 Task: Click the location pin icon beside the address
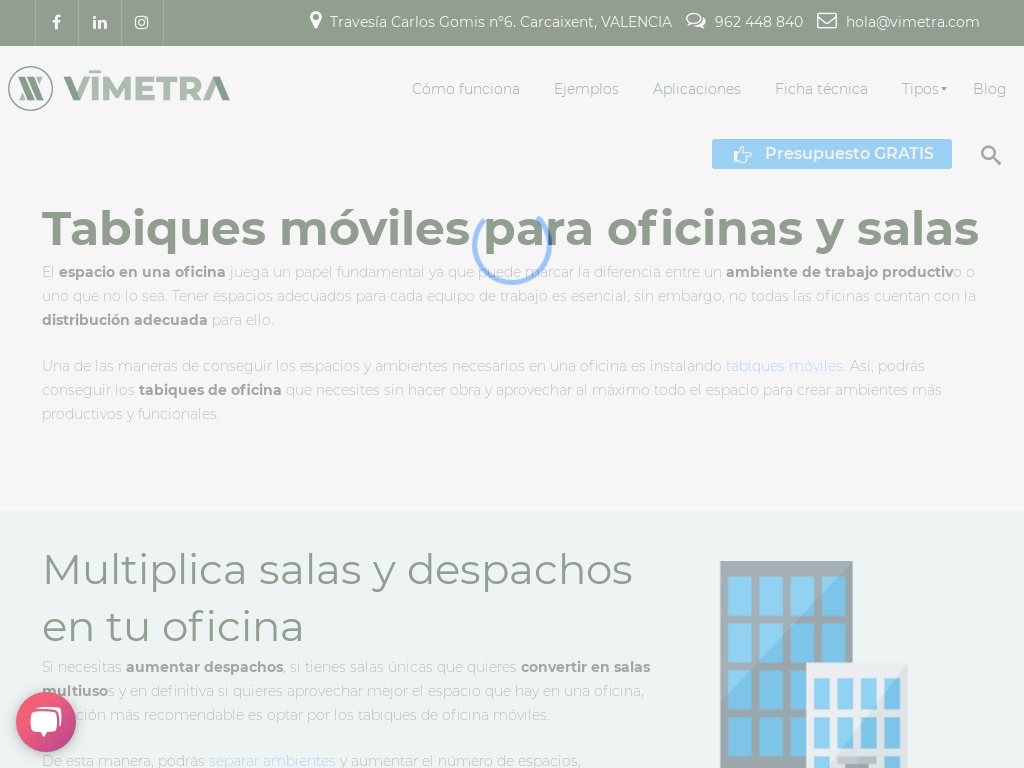[x=316, y=20]
